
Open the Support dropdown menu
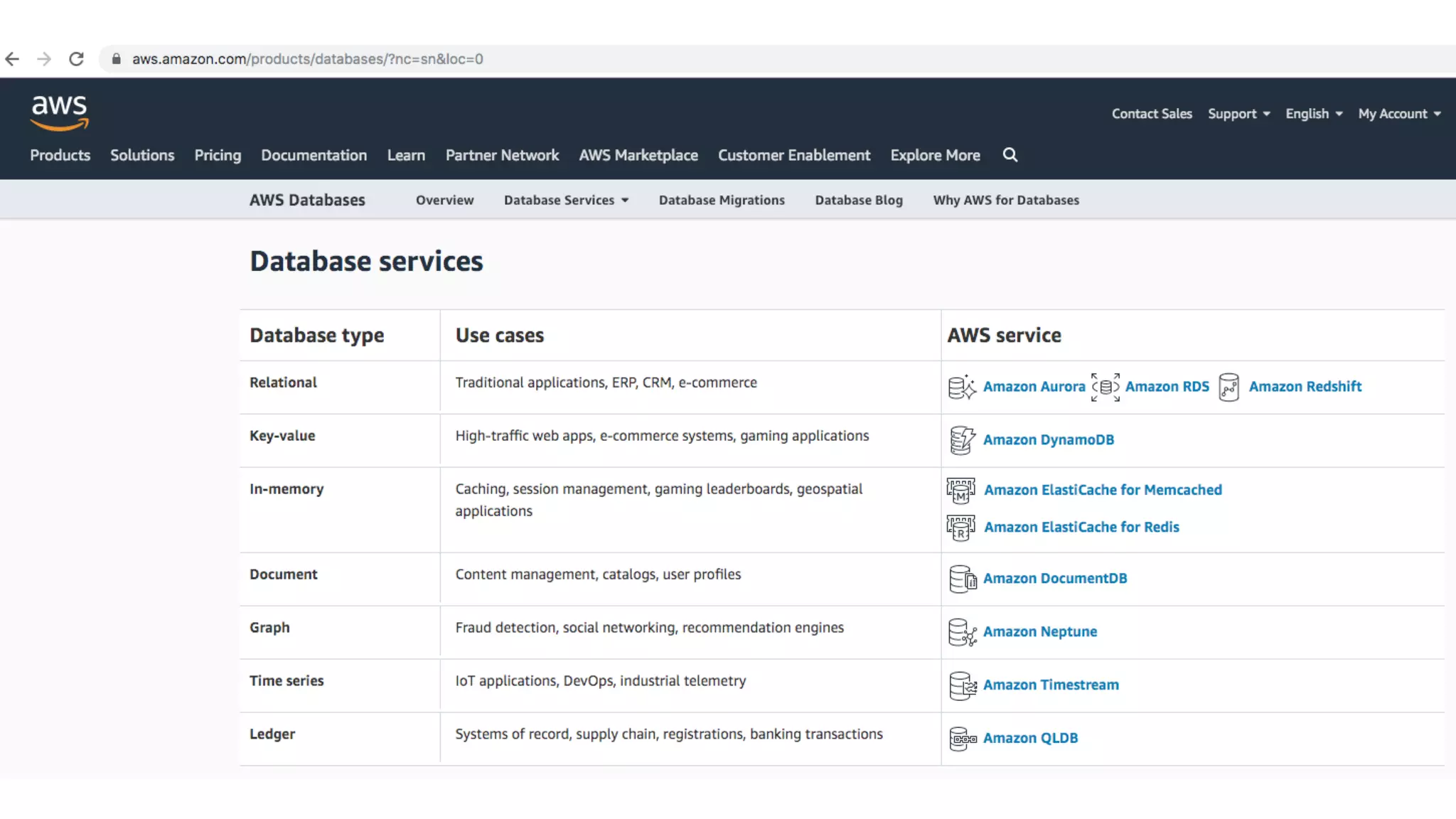coord(1238,114)
